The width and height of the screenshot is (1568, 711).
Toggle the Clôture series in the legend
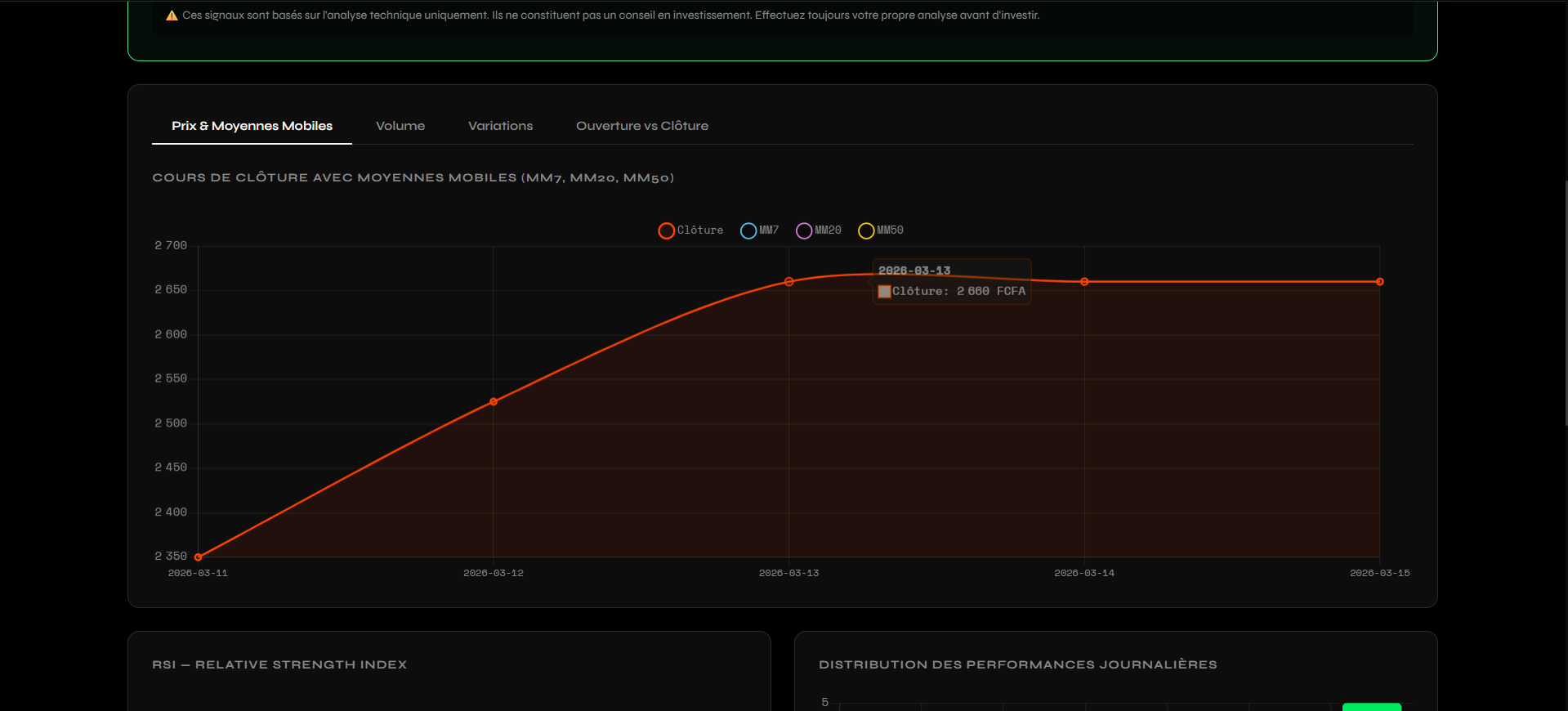(666, 230)
